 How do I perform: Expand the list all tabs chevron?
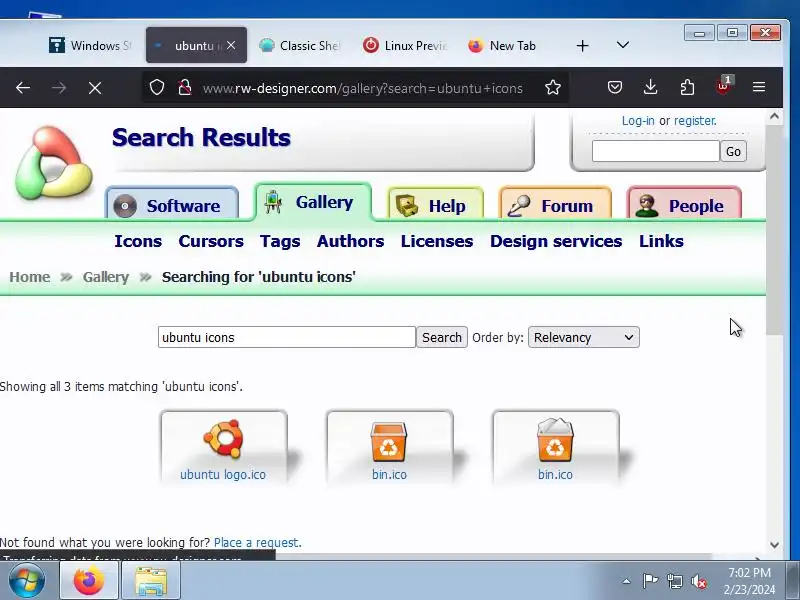coord(622,45)
